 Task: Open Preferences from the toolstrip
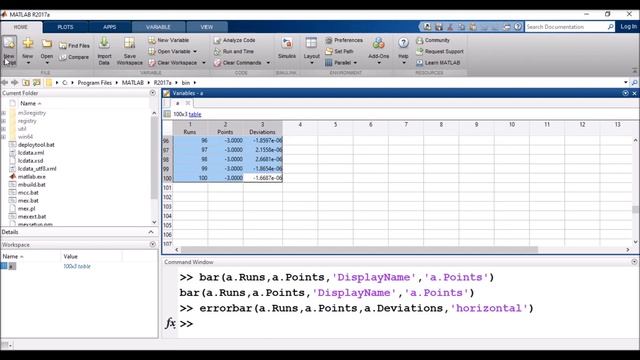click(x=344, y=40)
